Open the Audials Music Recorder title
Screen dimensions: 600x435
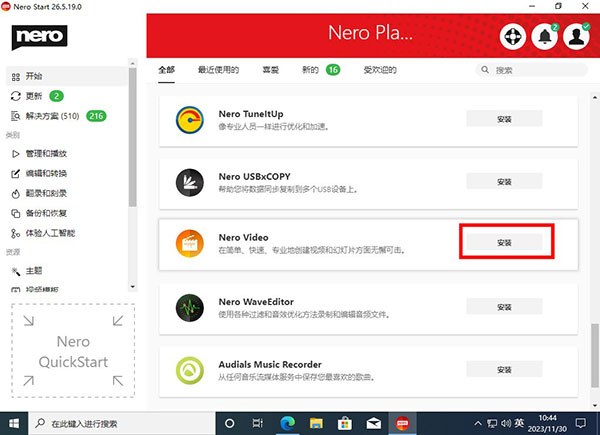point(270,365)
